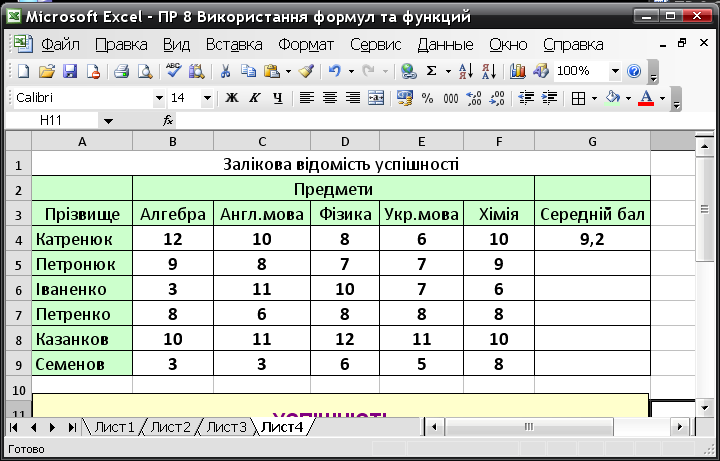
Task: Paste from clipboard icon
Action: click(x=272, y=71)
